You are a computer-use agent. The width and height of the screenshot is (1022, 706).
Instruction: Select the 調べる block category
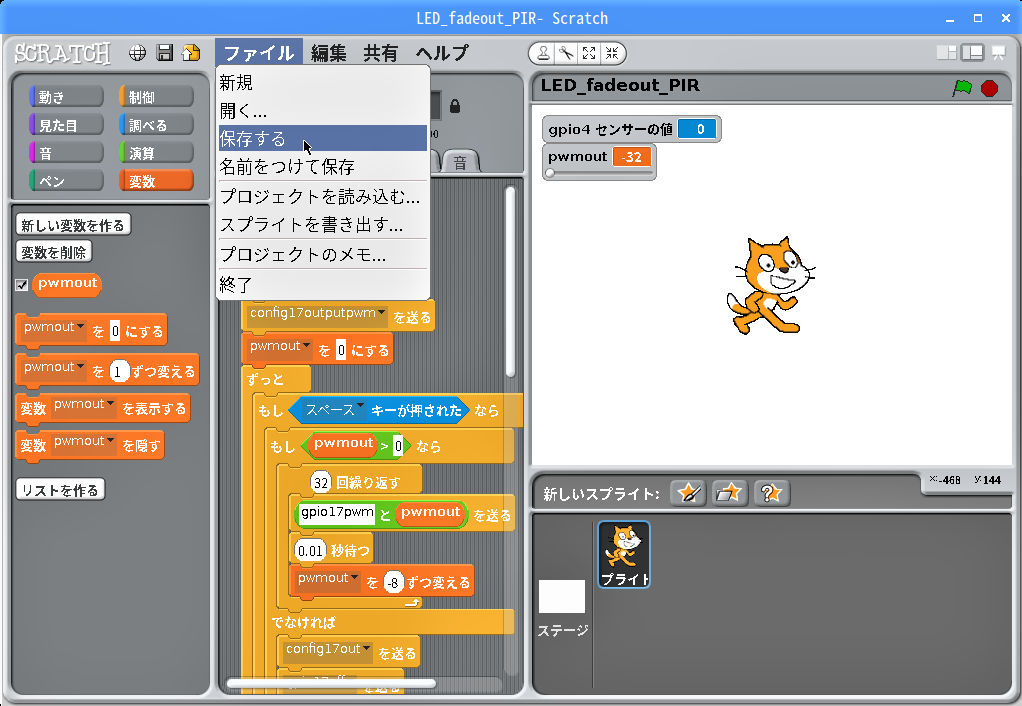(x=156, y=125)
